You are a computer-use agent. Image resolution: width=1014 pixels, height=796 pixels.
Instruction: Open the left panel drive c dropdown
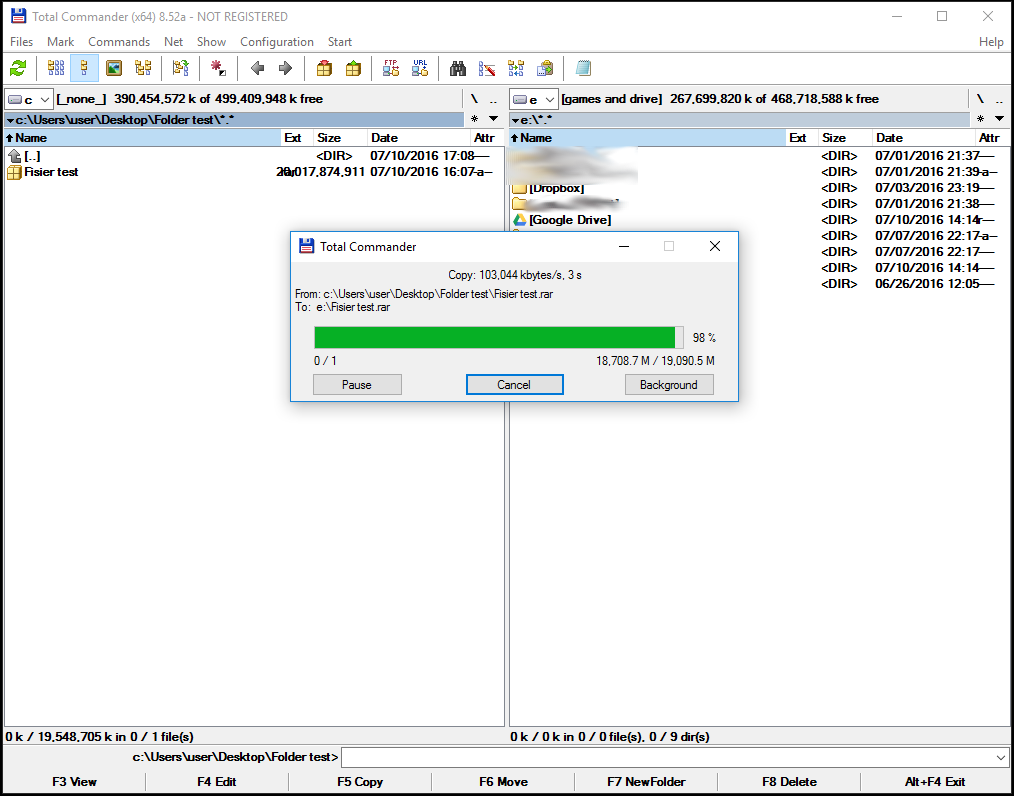[x=28, y=99]
